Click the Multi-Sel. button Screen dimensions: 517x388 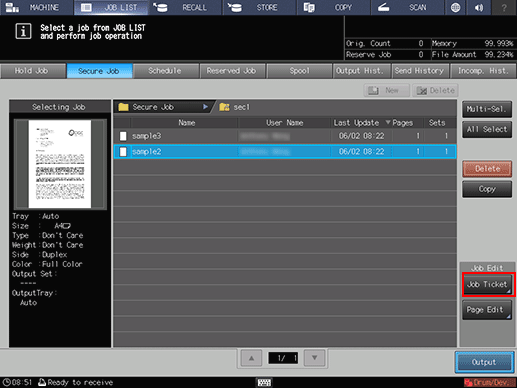tap(487, 109)
